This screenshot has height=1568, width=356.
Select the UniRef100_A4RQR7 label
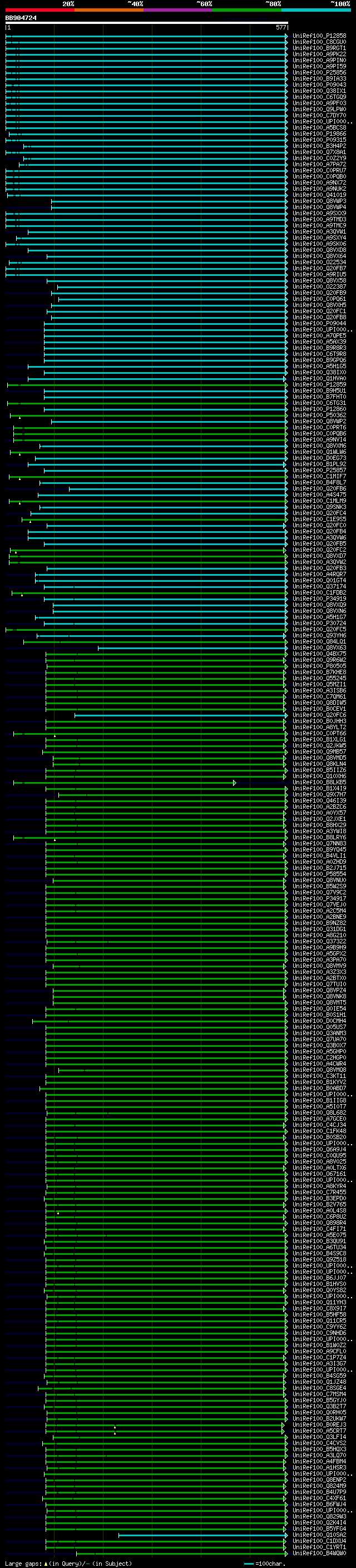tap(319, 575)
